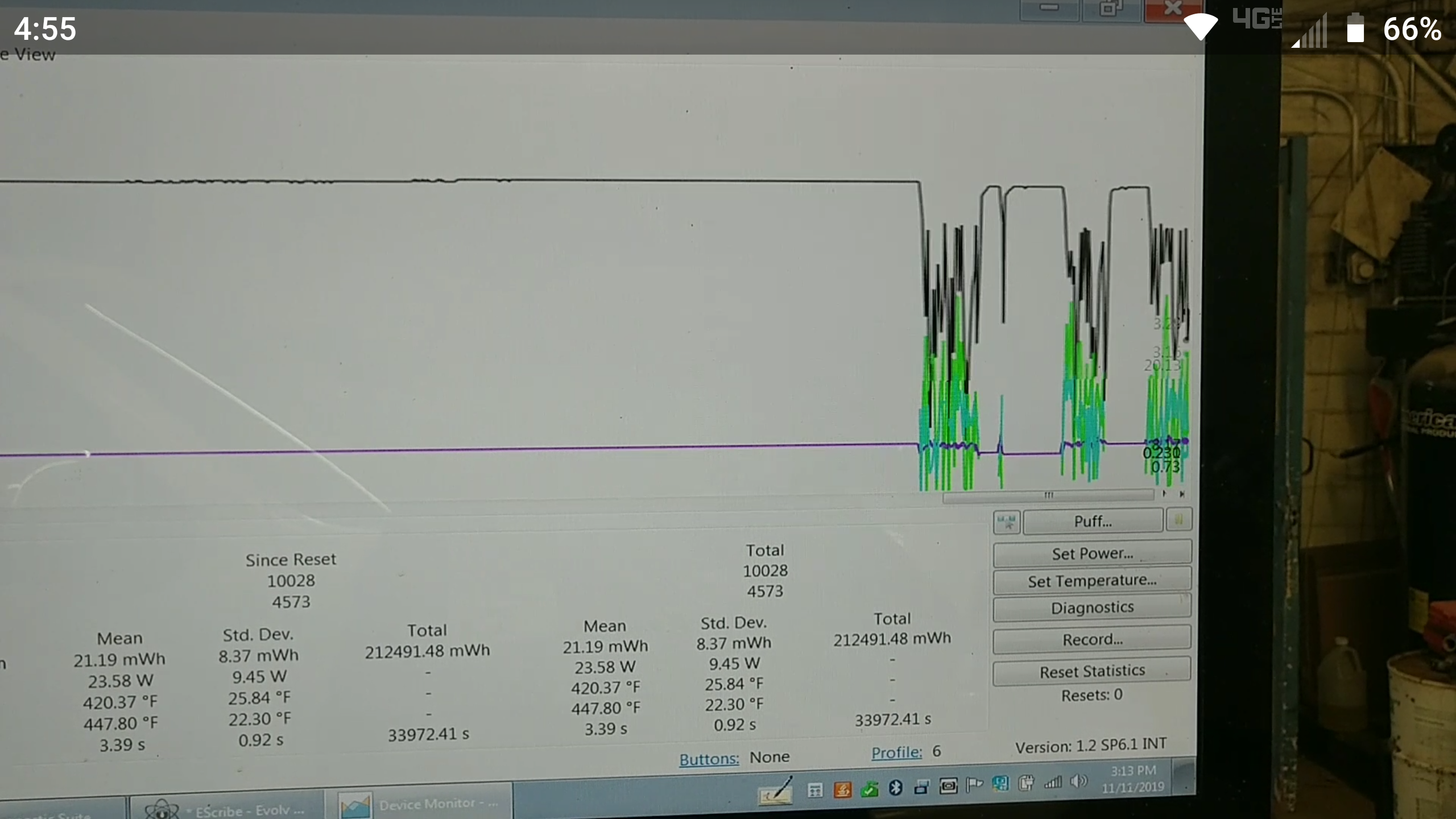The height and width of the screenshot is (819, 1456).
Task: Click the green checkmark tray icon
Action: pyautogui.click(x=869, y=789)
